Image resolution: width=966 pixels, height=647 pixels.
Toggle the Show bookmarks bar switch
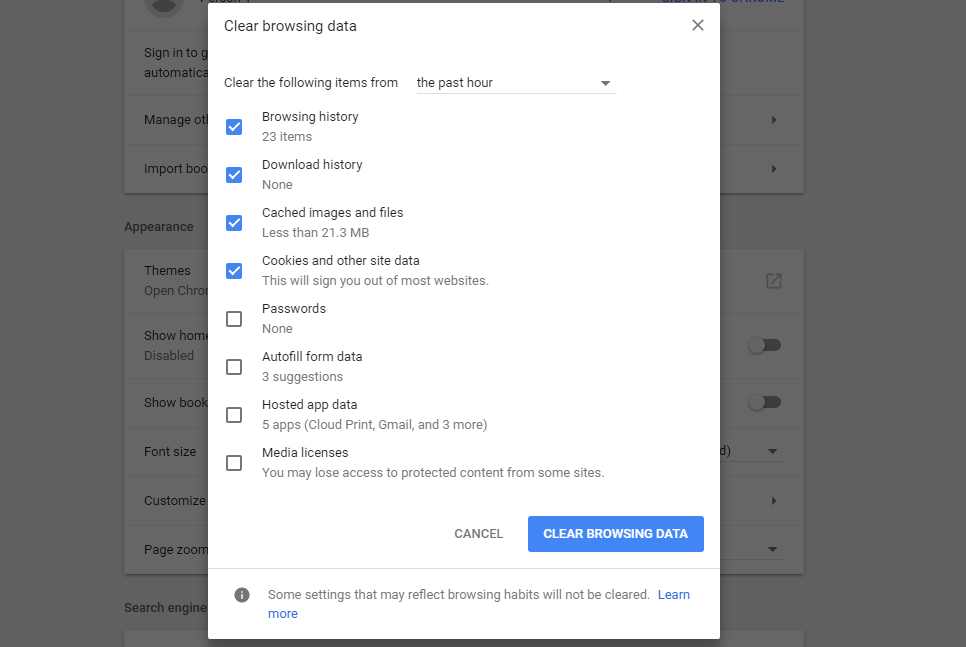point(765,402)
